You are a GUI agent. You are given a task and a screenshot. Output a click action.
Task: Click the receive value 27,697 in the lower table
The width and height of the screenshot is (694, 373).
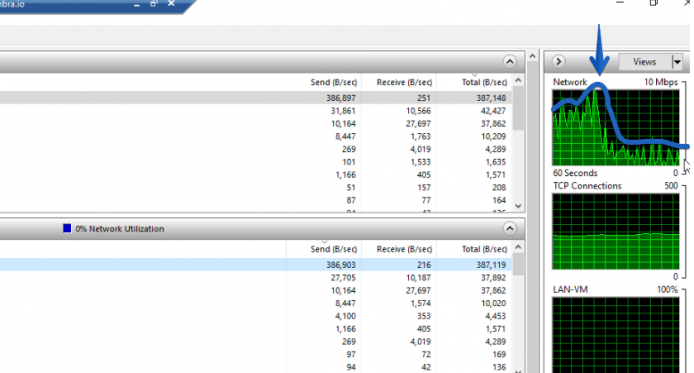418,290
